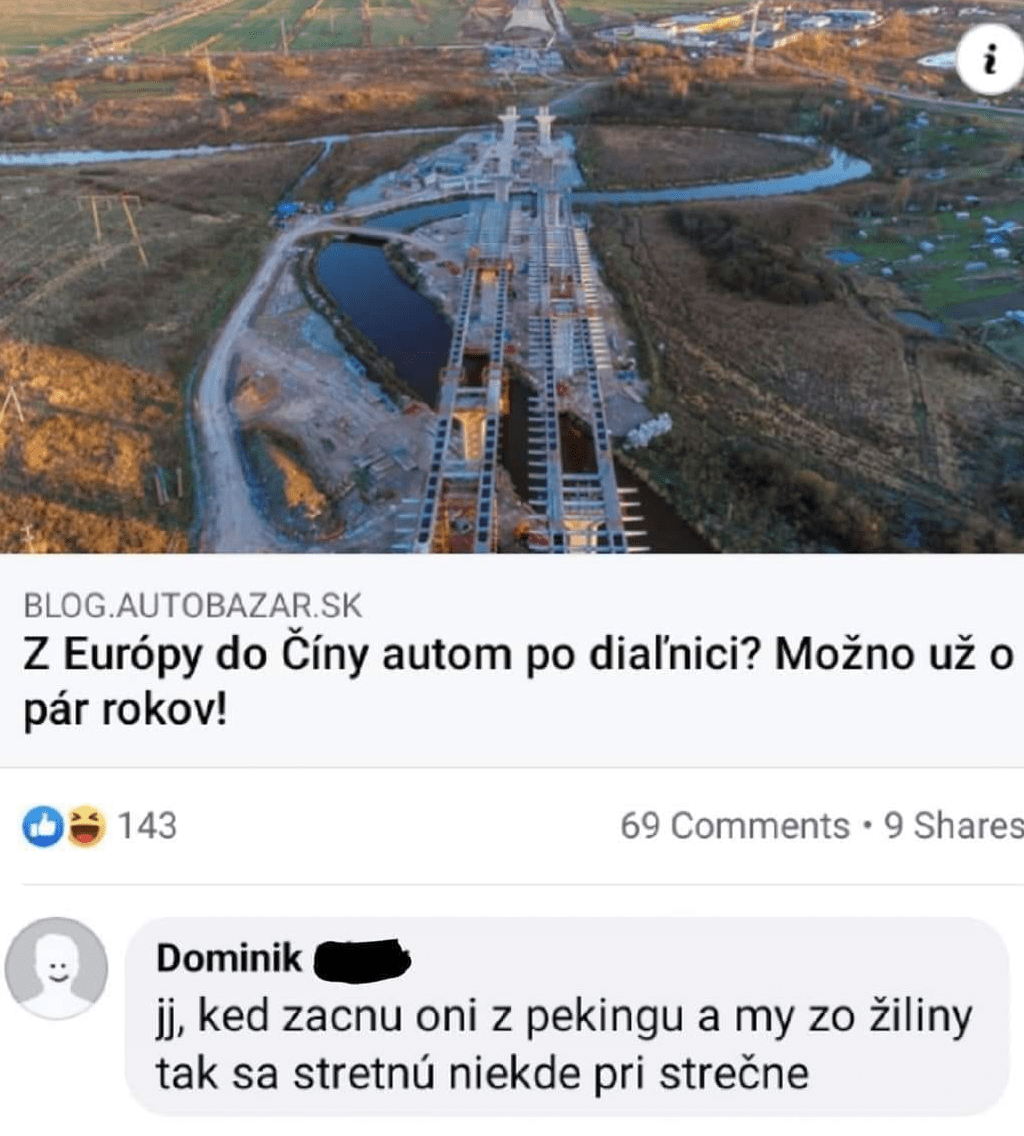Open the aerial highway construction preview photo
The image size is (1024, 1136).
[x=512, y=276]
